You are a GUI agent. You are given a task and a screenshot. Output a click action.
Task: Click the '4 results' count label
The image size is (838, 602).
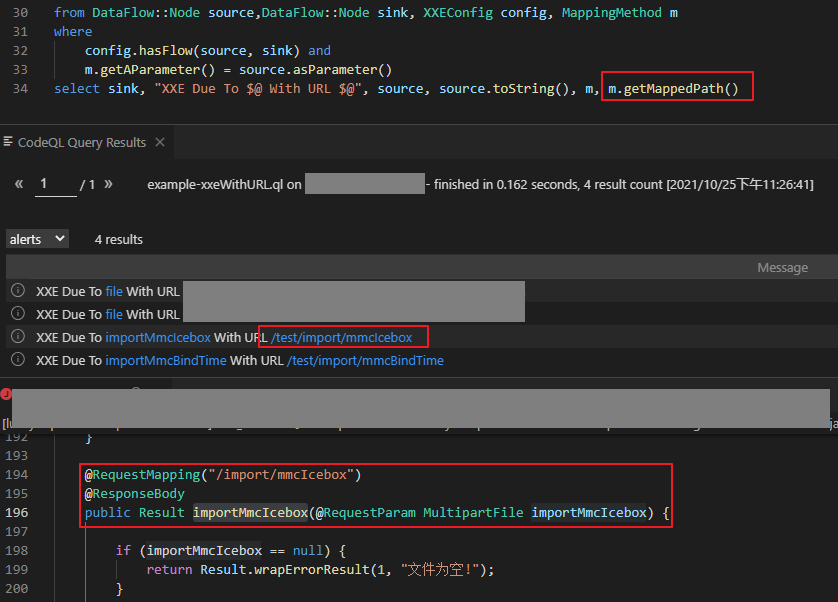coord(119,240)
